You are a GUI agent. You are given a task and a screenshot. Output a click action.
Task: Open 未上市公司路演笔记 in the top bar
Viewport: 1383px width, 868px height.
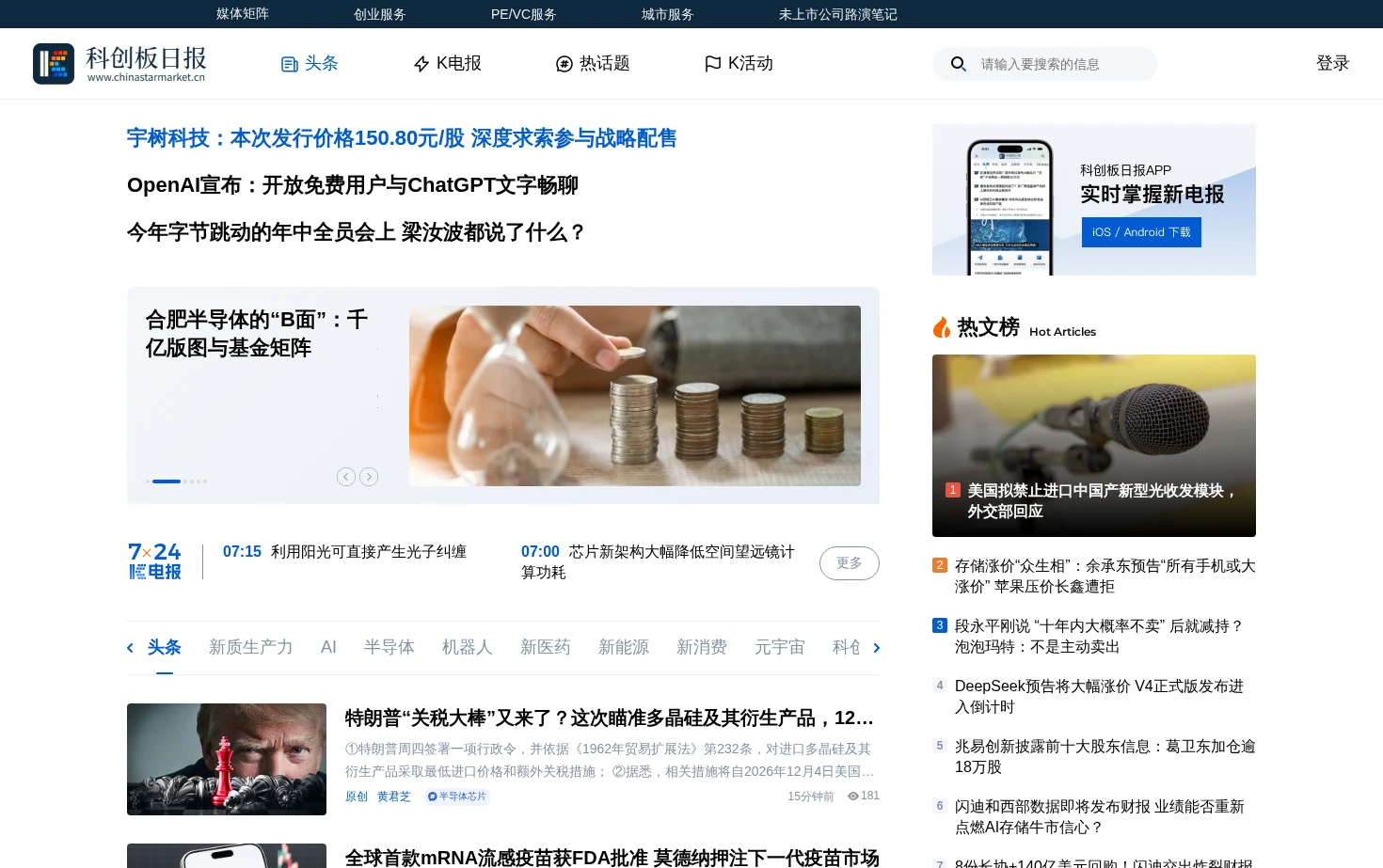tap(838, 14)
